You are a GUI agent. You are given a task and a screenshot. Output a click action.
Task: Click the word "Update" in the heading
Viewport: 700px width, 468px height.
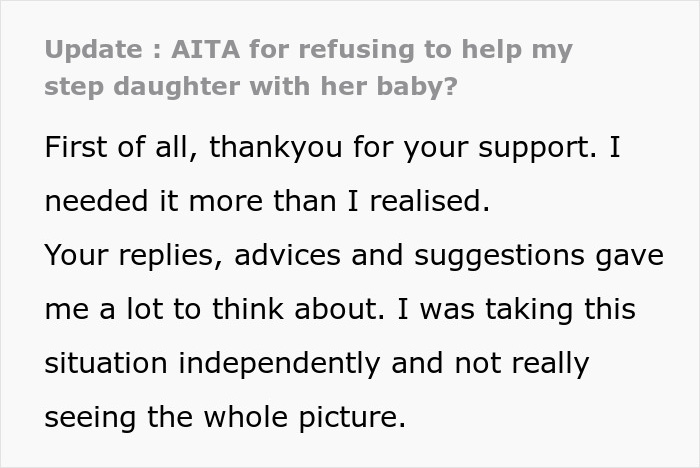(93, 50)
